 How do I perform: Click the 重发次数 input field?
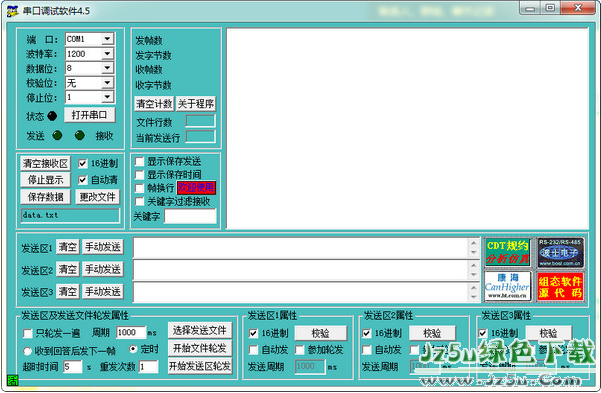(x=148, y=367)
